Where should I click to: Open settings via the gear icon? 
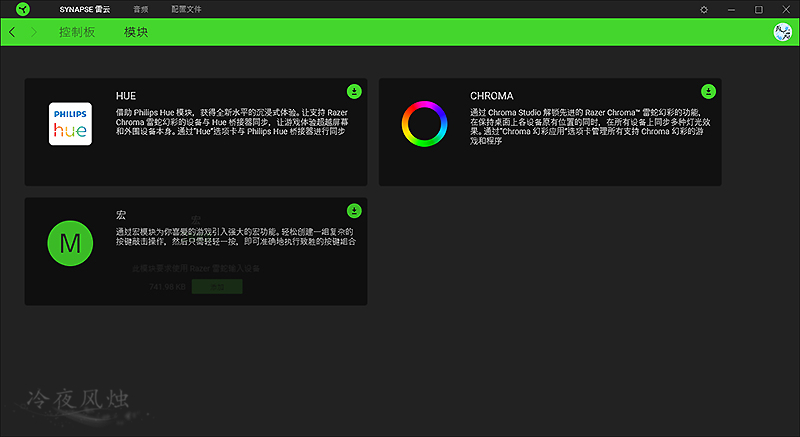click(704, 10)
